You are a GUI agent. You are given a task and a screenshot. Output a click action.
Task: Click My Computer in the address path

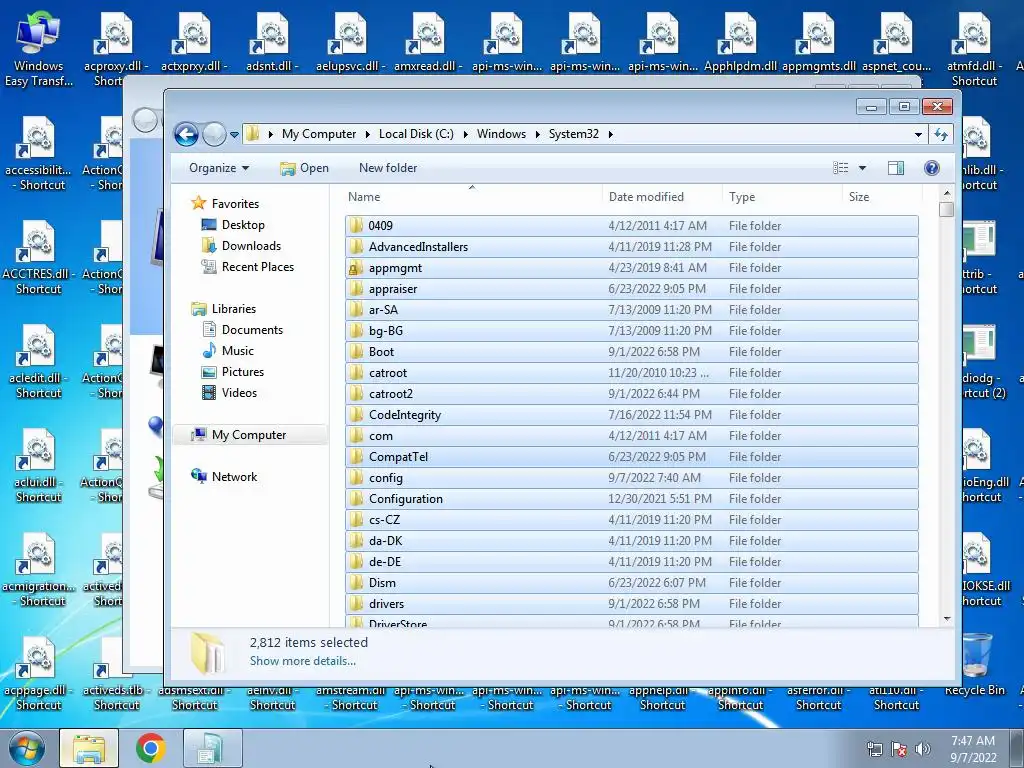tap(319, 134)
